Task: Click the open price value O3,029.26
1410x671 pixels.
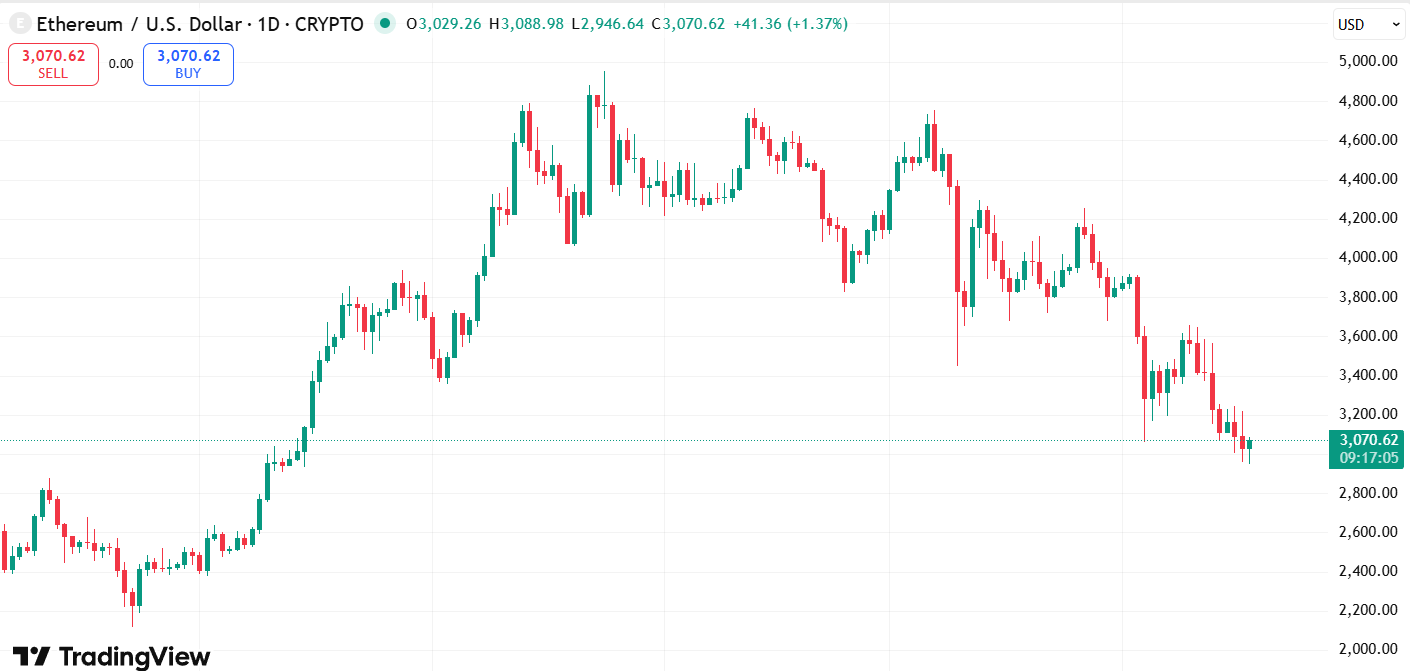Action: [445, 24]
